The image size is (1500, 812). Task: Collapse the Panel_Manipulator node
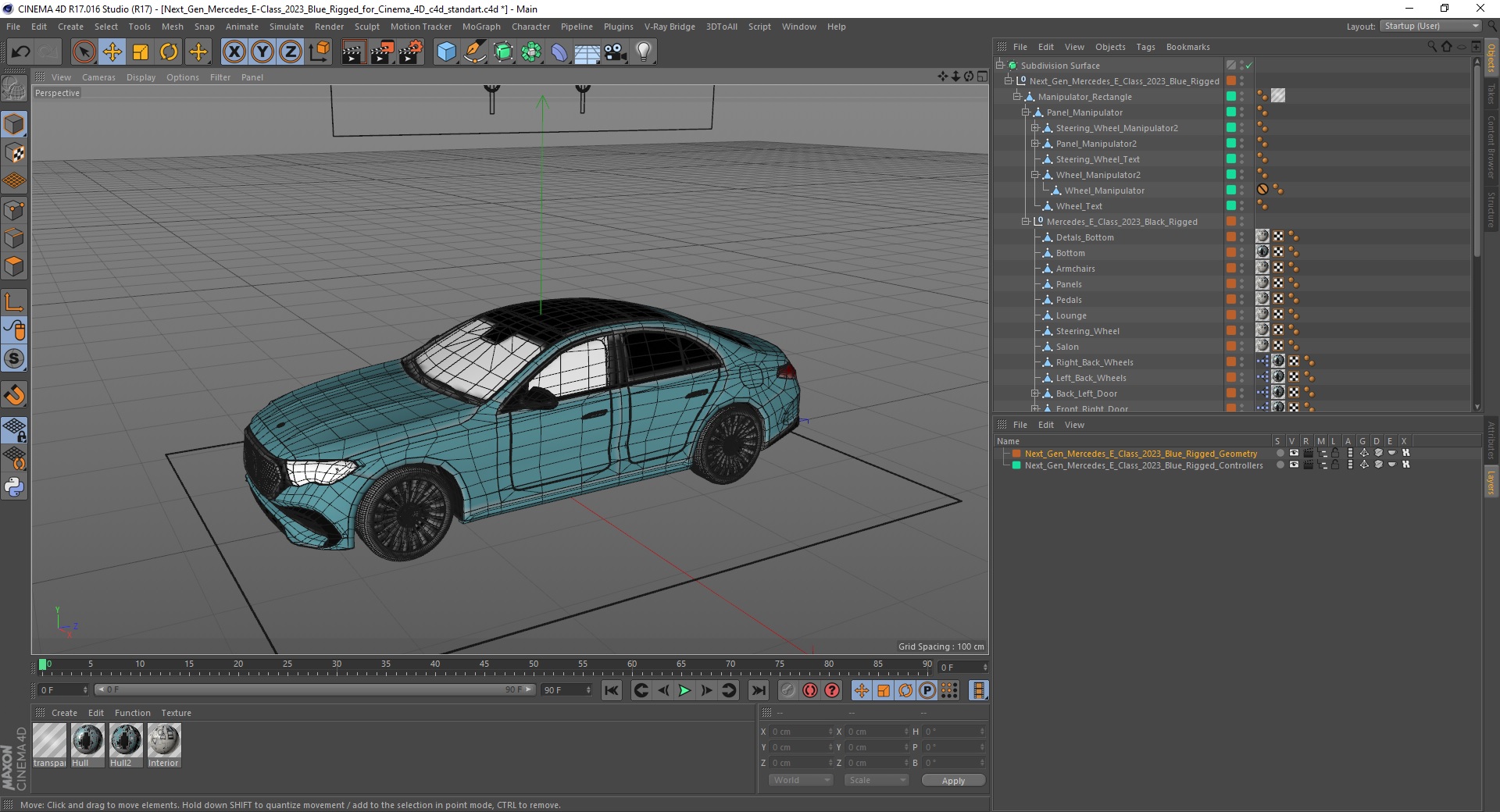1025,112
